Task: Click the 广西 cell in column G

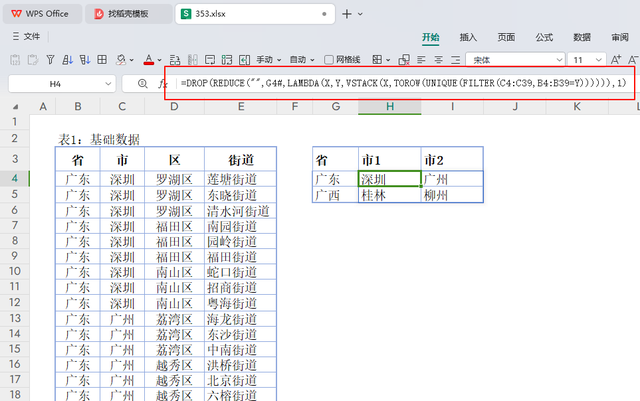Action: pos(336,195)
